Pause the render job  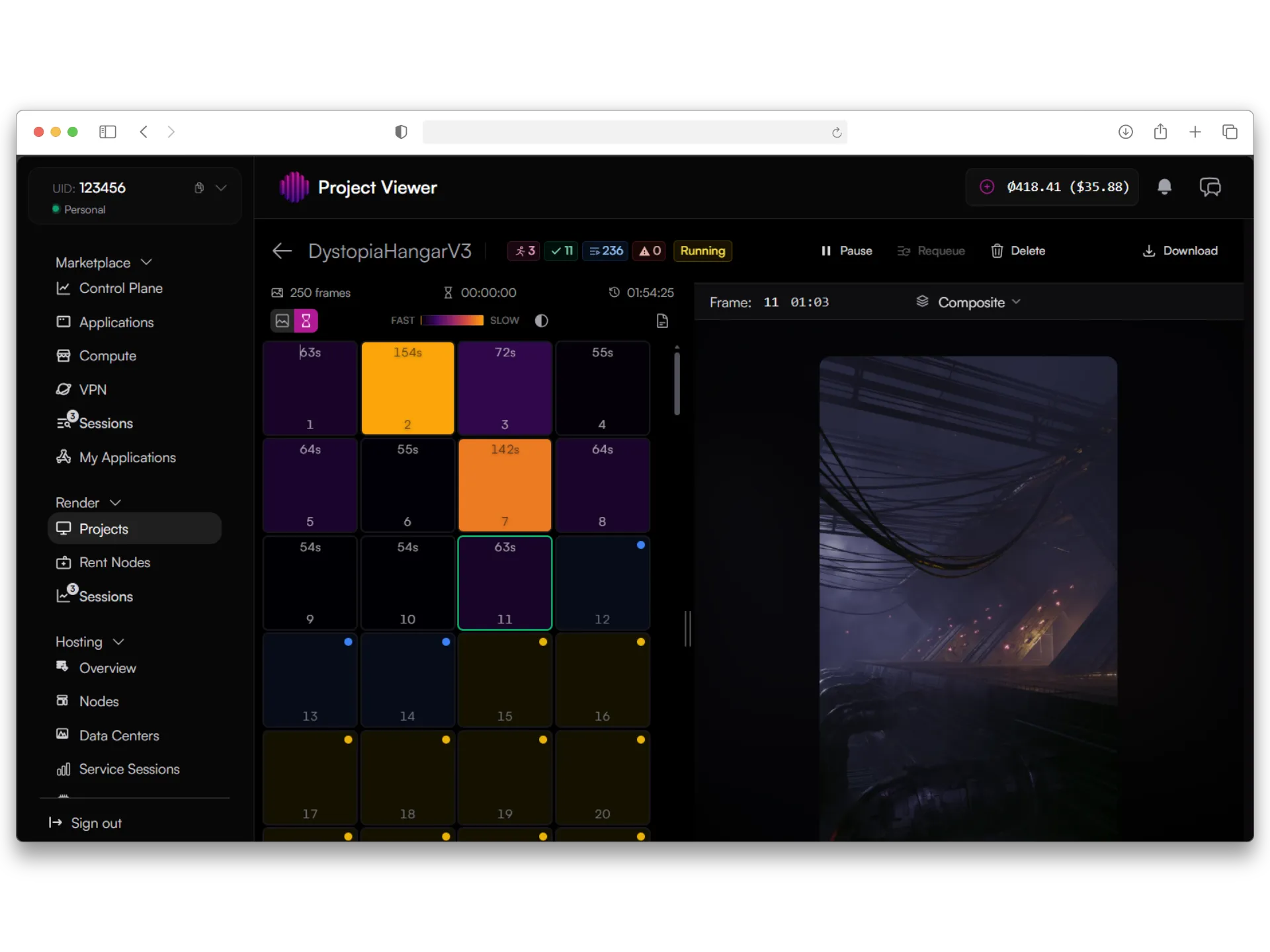tap(846, 251)
